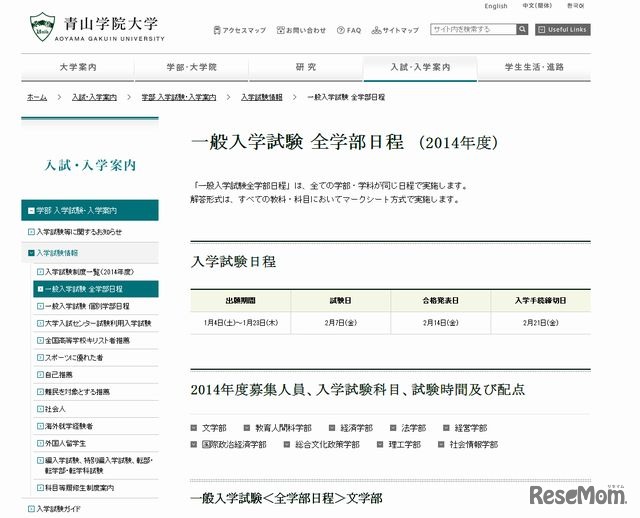This screenshot has width=640, height=518.
Task: Select 自己推薦 in the sidebar menu
Action: pos(62,375)
